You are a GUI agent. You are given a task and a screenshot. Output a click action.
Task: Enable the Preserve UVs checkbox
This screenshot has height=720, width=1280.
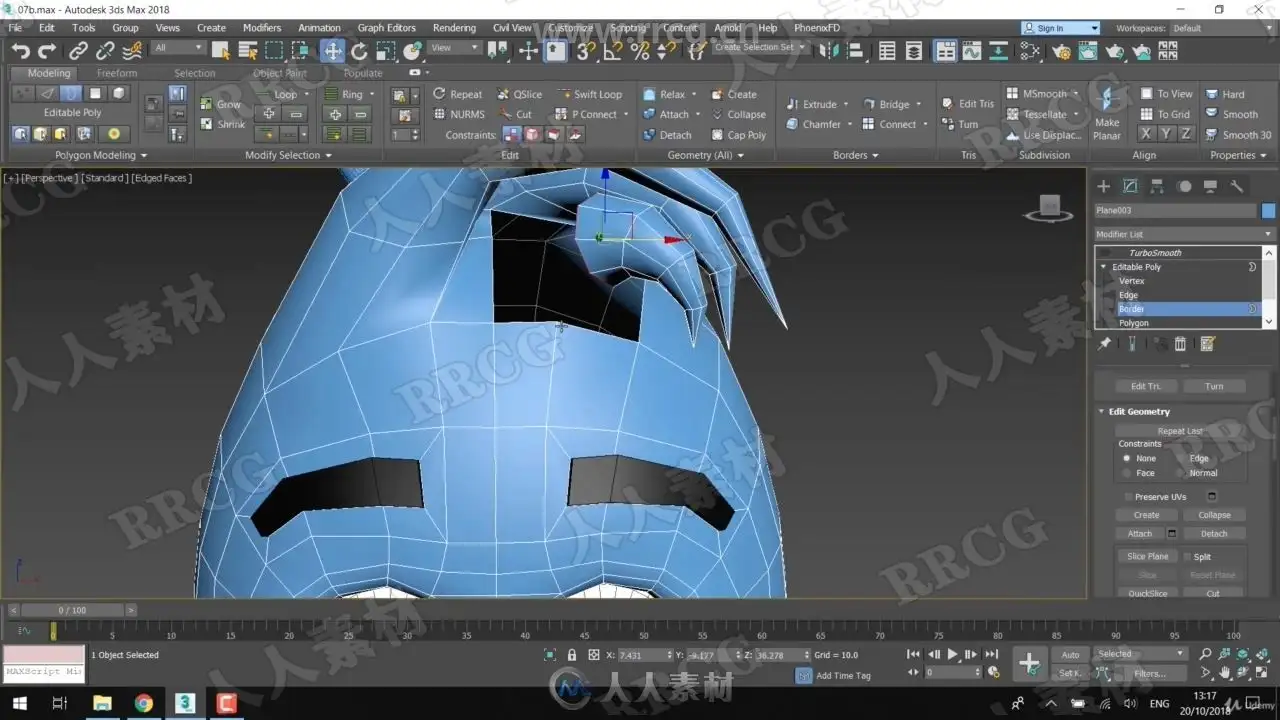(x=1128, y=496)
